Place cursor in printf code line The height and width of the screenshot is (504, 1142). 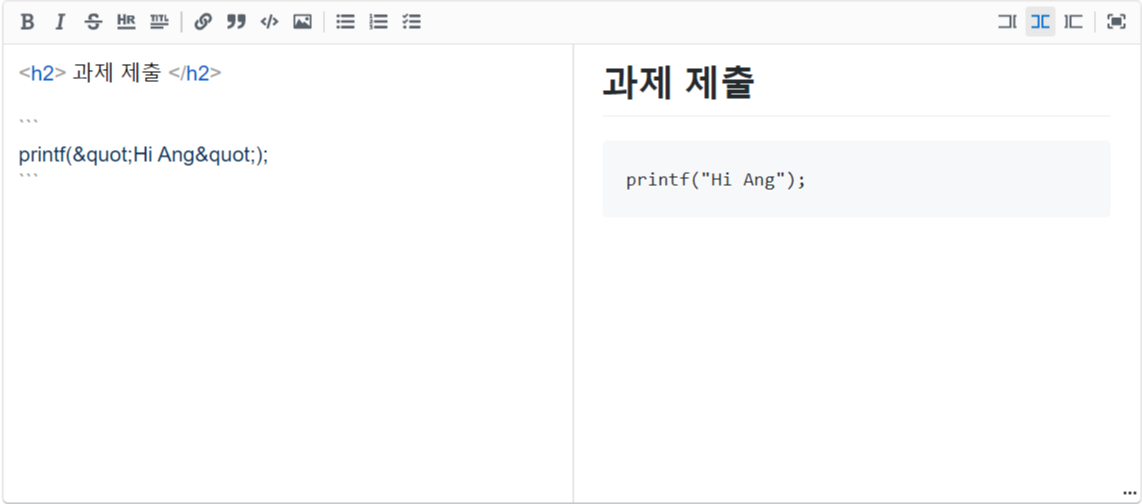(x=143, y=155)
